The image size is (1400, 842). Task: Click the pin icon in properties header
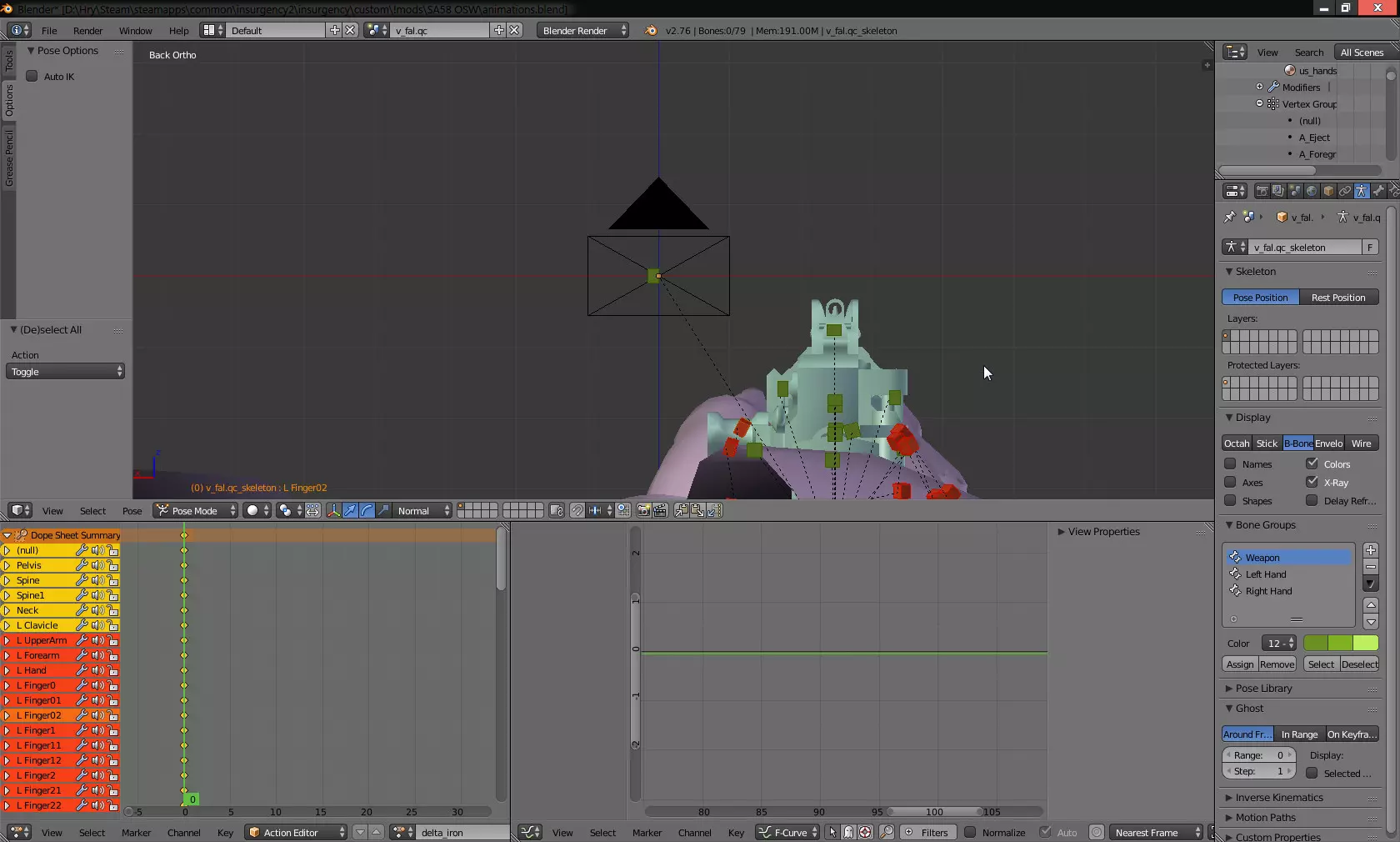click(1229, 217)
